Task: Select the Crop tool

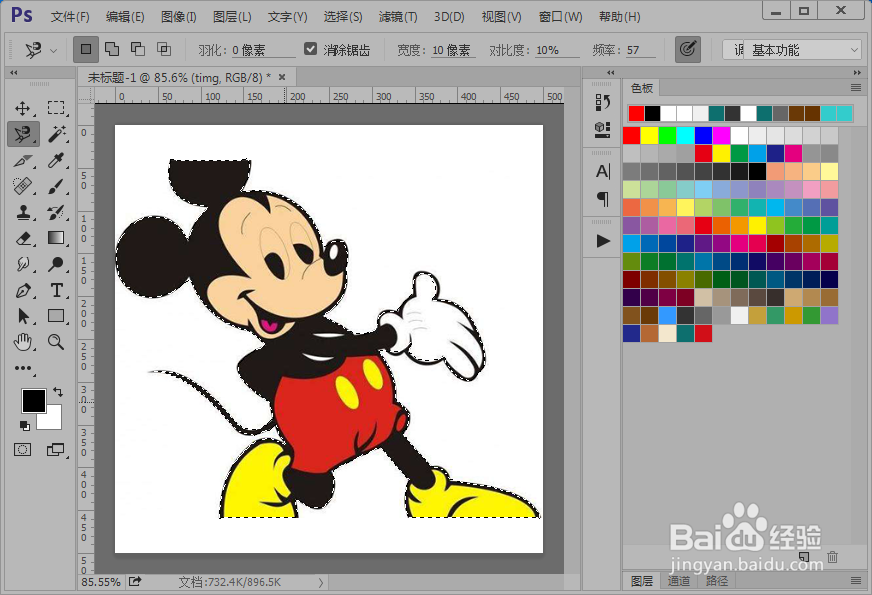Action: click(23, 161)
